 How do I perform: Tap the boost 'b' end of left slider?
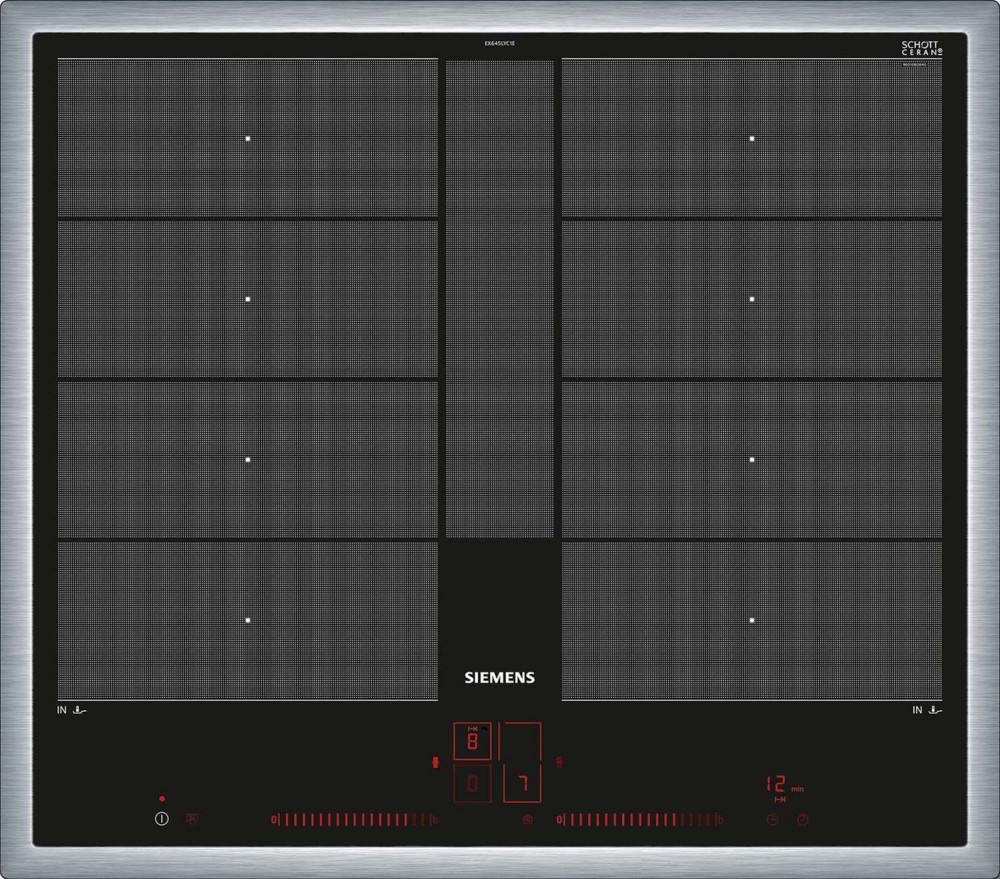[x=435, y=820]
